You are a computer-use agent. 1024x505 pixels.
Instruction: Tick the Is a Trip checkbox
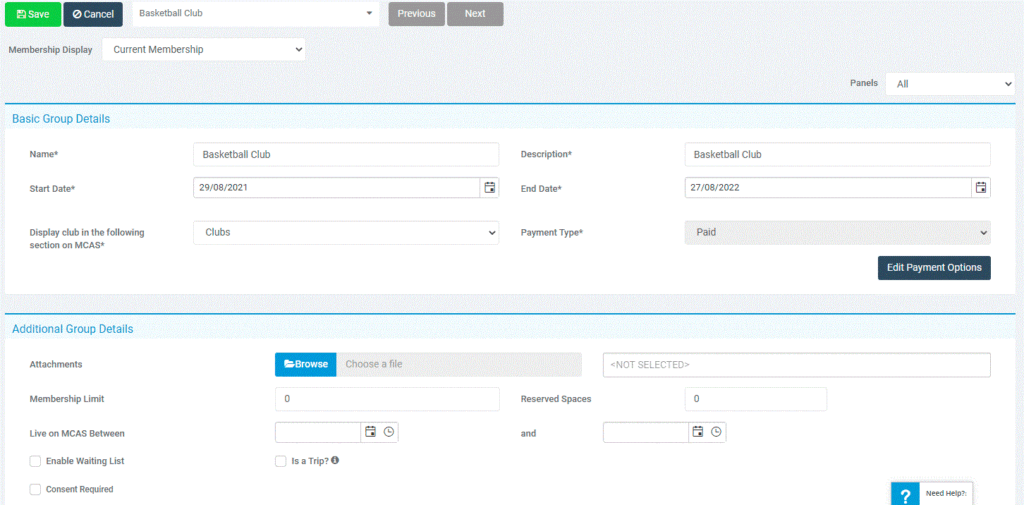click(281, 461)
